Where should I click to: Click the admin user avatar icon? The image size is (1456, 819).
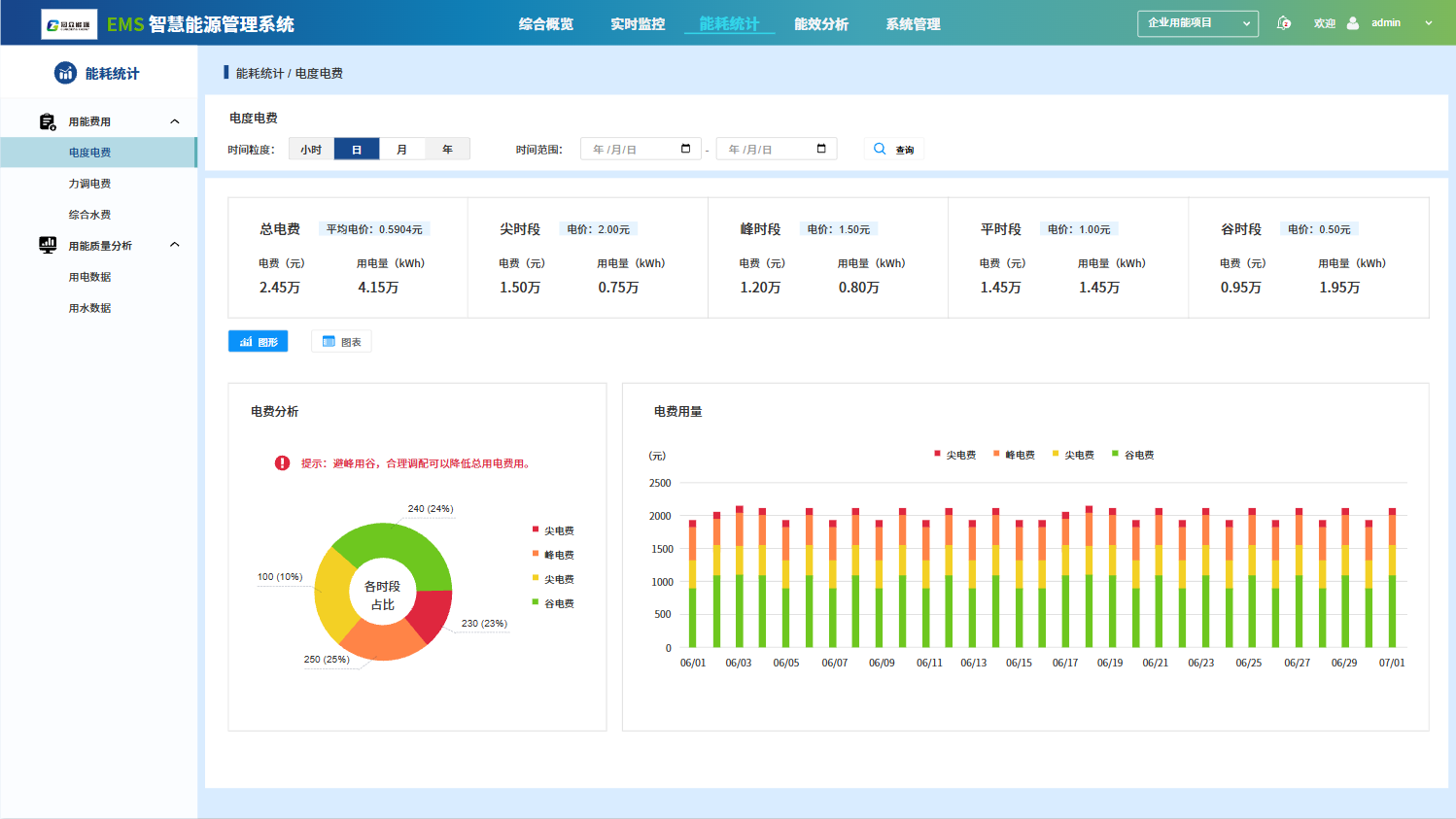1353,23
